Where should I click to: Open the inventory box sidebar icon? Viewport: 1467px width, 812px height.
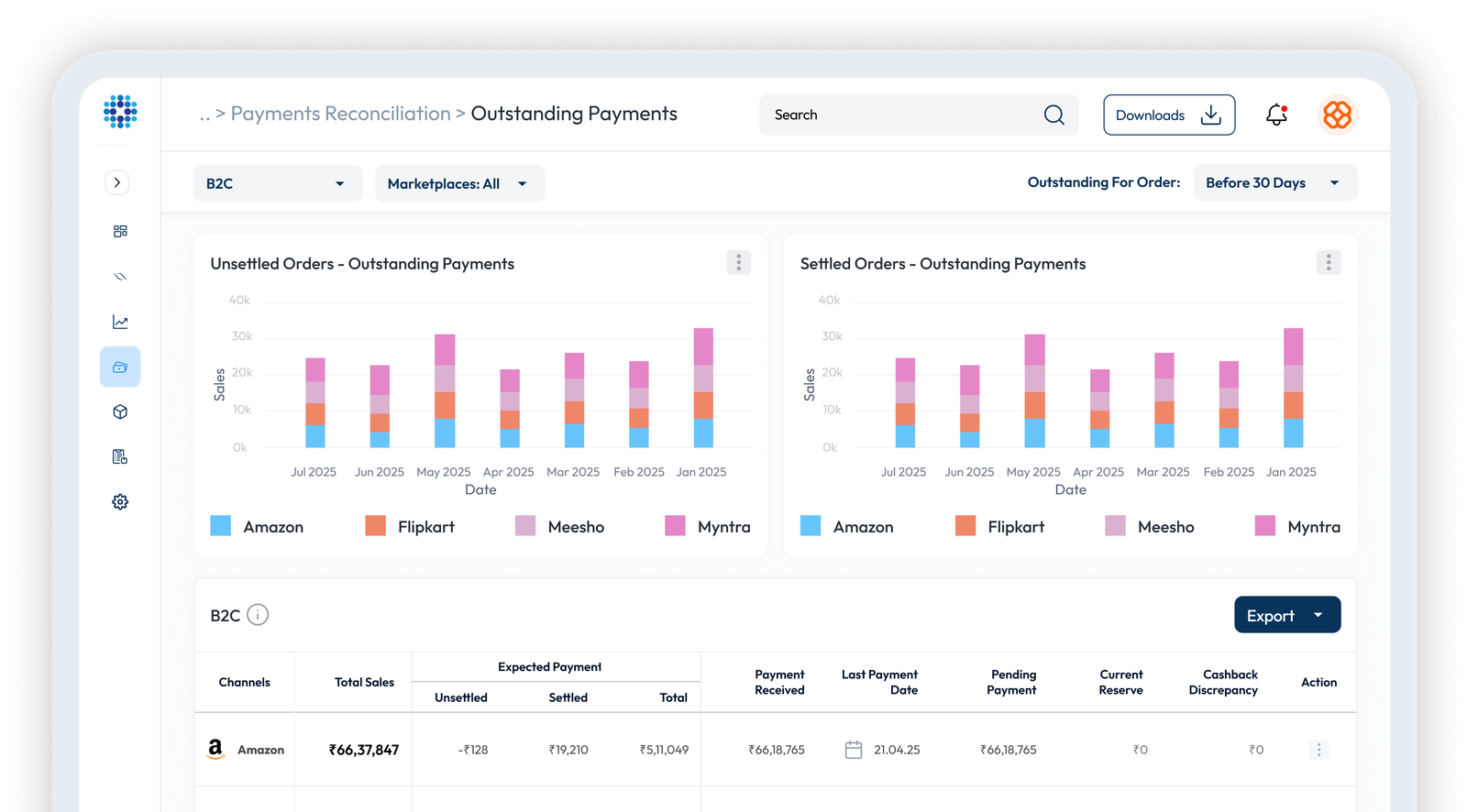120,411
